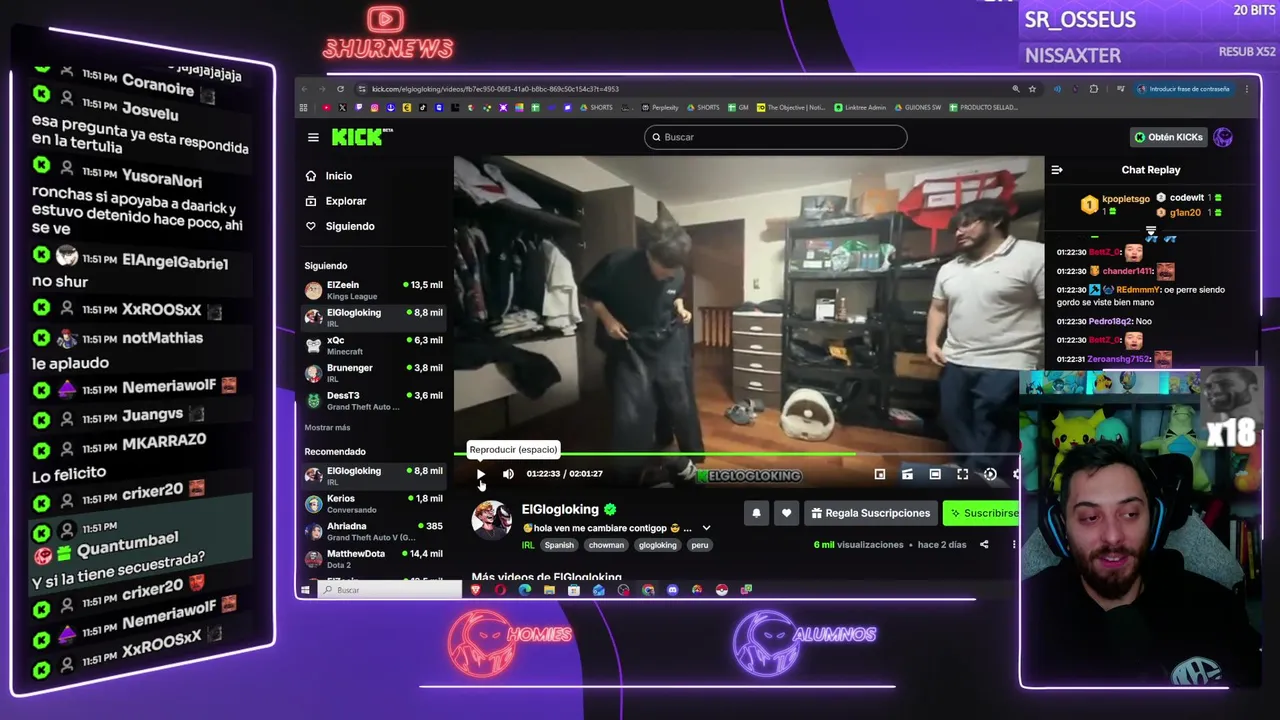Open the three-dot more options menu
The width and height of the screenshot is (1280, 720).
pos(1013,545)
